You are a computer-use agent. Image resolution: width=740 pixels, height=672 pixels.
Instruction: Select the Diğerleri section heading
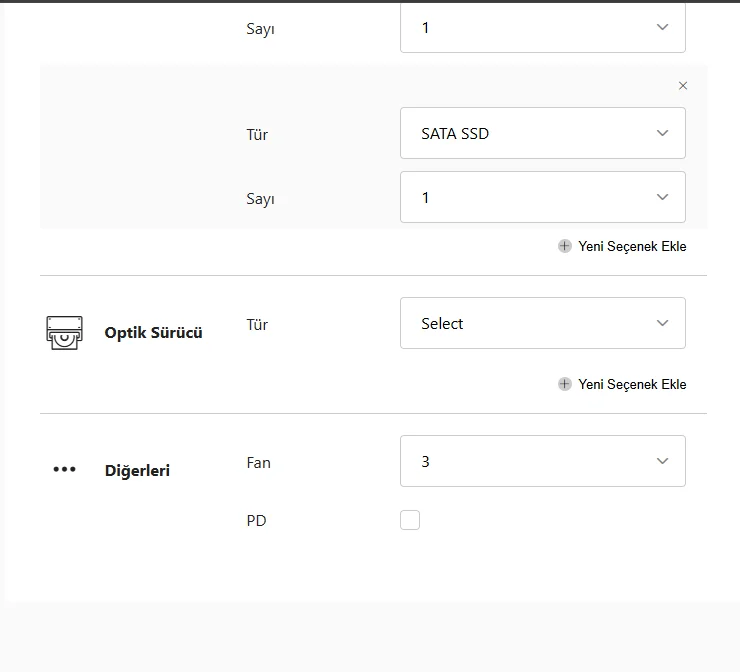tap(137, 470)
